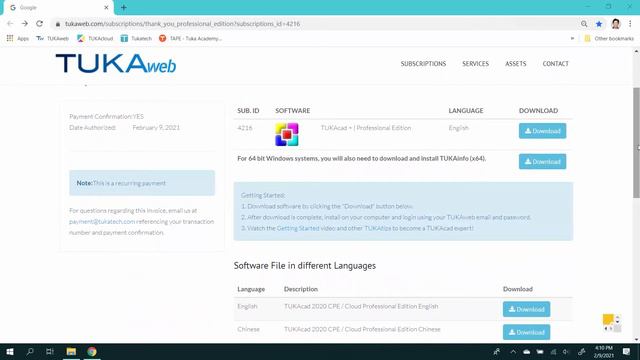640x360 pixels.
Task: Open Task View on taskbar
Action: tap(50, 351)
